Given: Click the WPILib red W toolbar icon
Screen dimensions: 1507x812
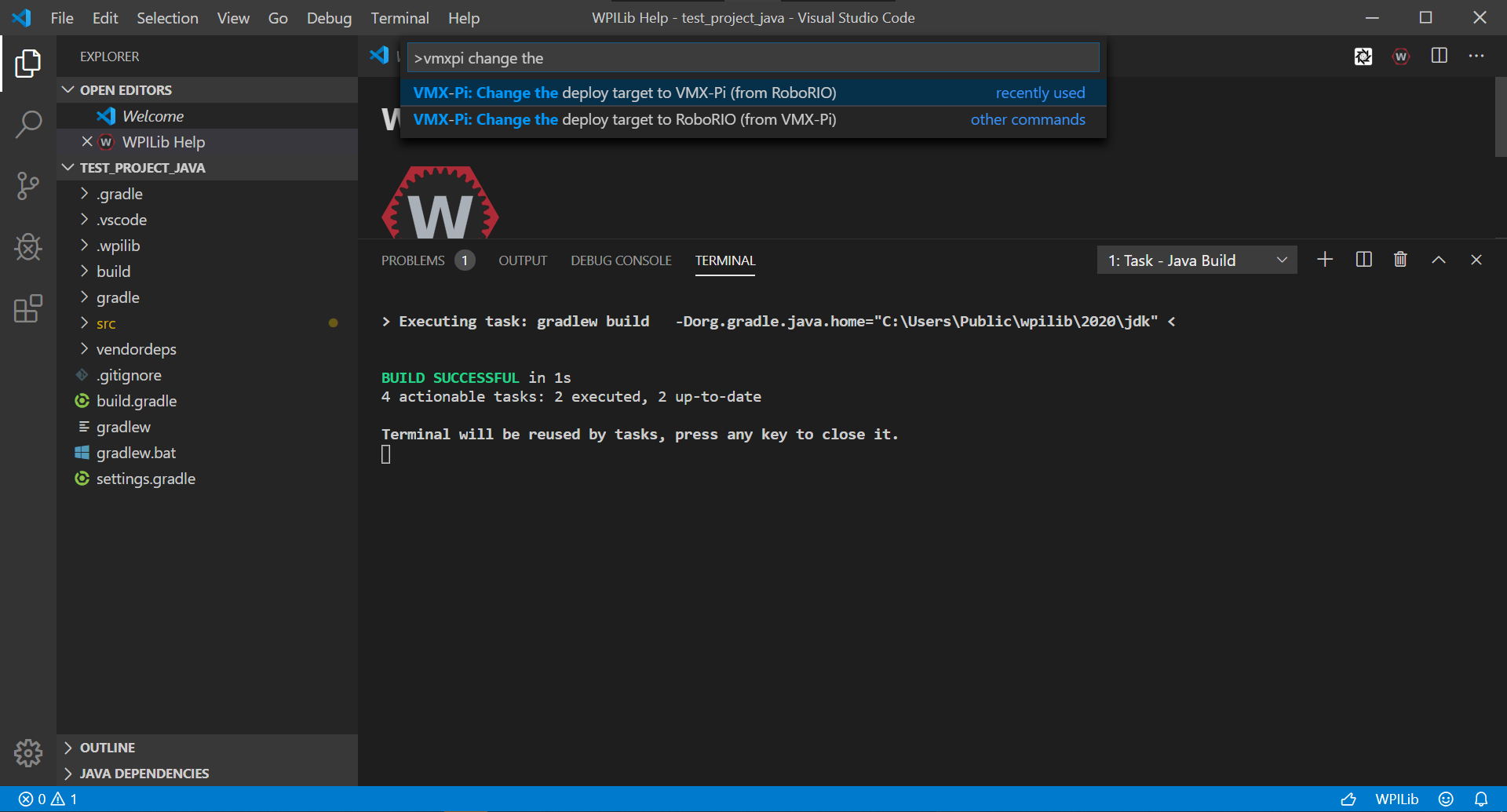Looking at the screenshot, I should click(1401, 56).
